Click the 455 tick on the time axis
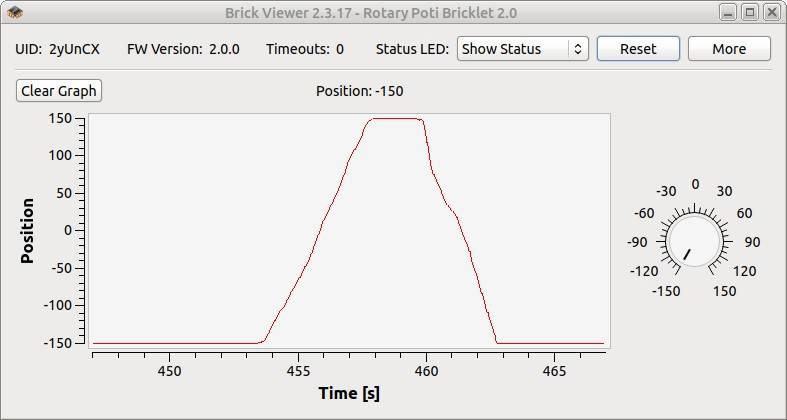787x420 pixels. (298, 371)
